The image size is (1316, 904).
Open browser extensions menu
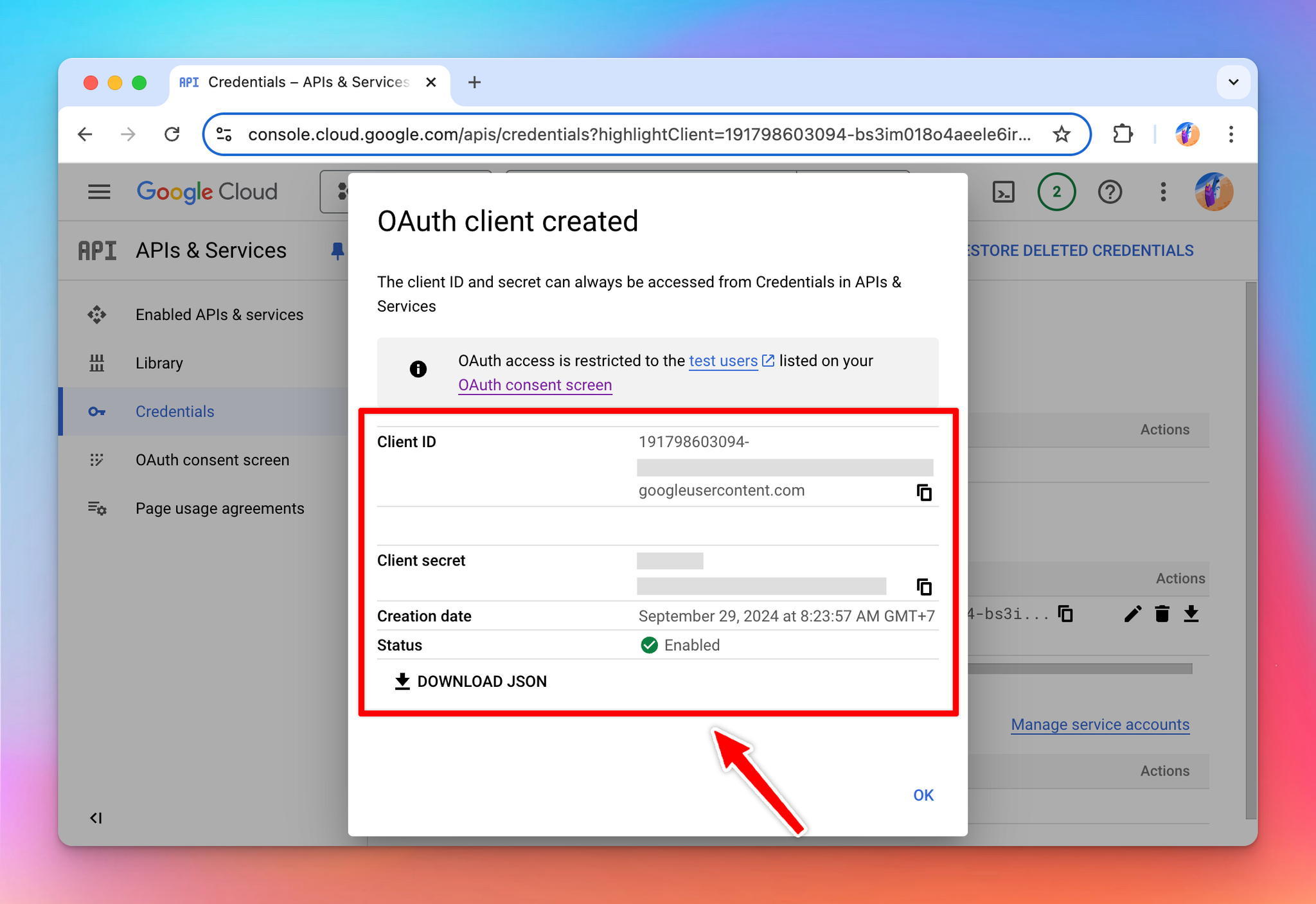(1122, 134)
